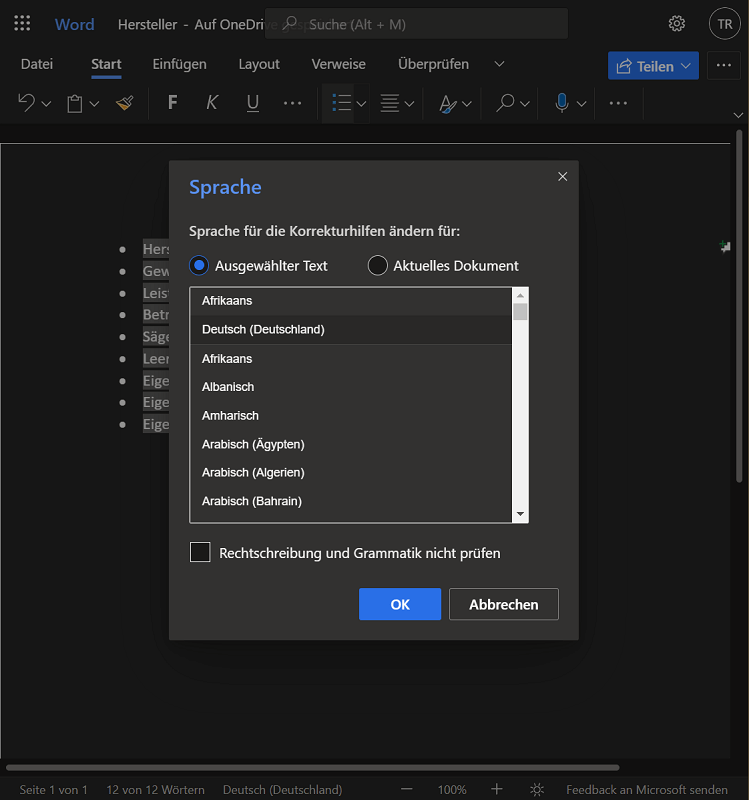Click the Teilen share button

653,65
